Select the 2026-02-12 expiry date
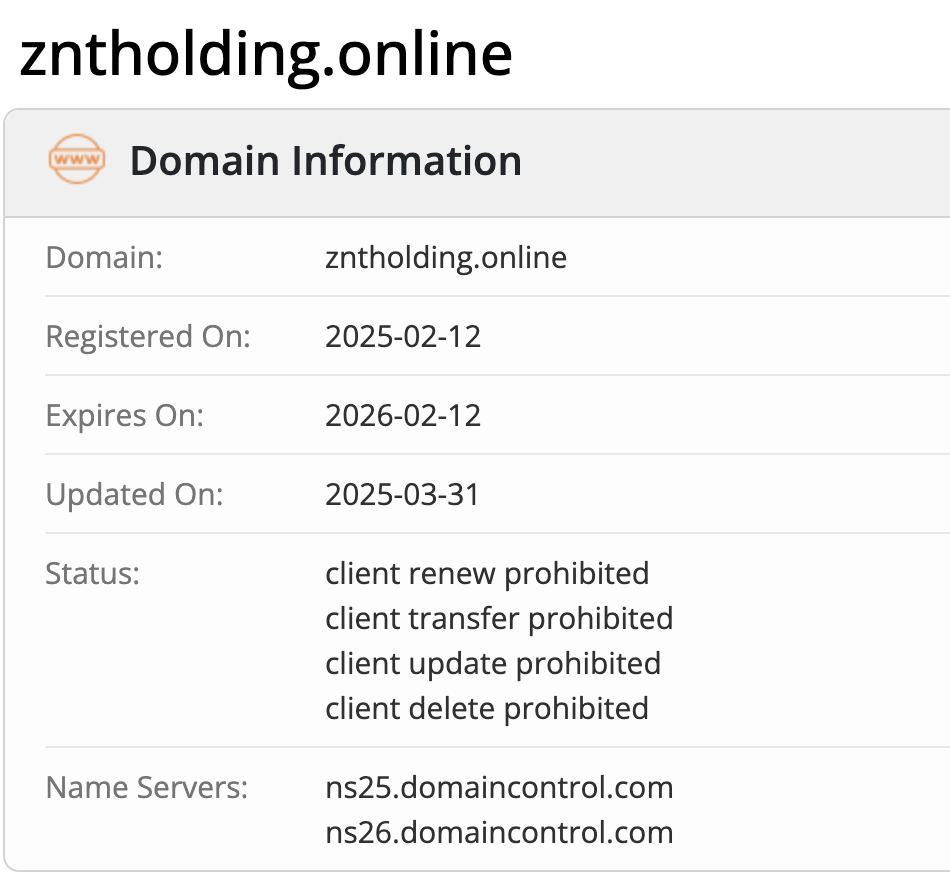 pyautogui.click(x=403, y=415)
